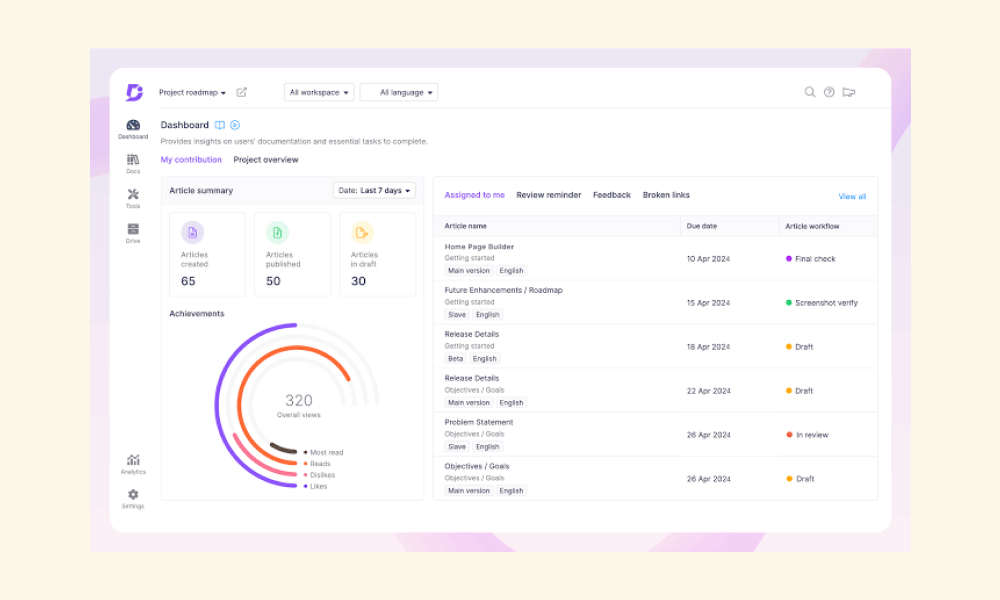
Task: Click the 10 Apr 2024 due date
Action: [x=708, y=259]
